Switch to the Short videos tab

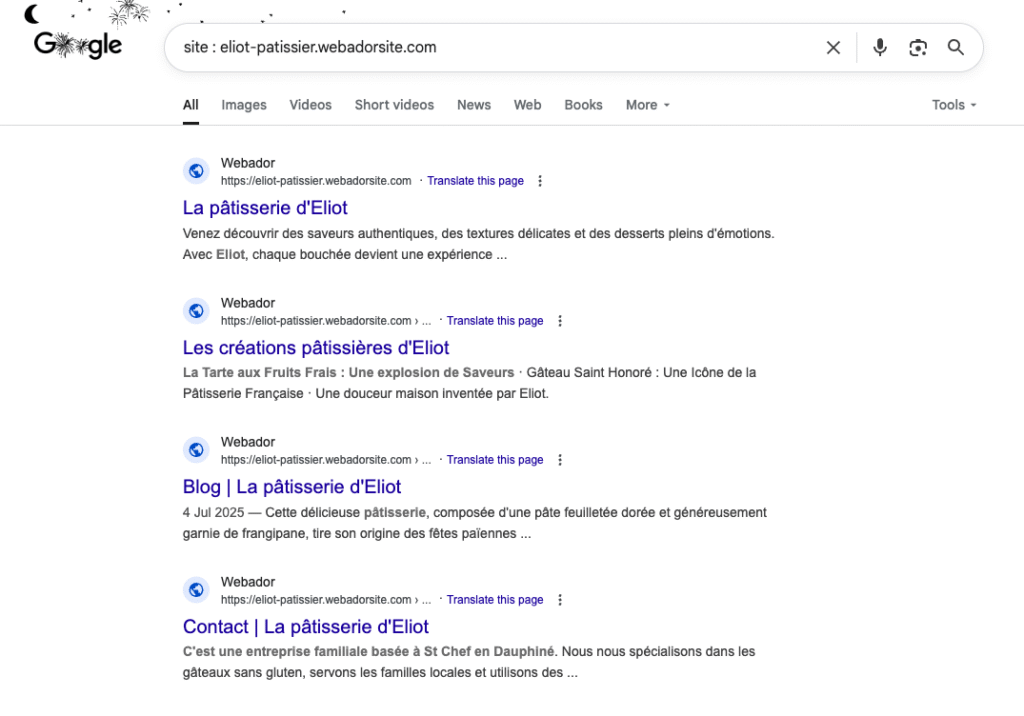coord(394,105)
